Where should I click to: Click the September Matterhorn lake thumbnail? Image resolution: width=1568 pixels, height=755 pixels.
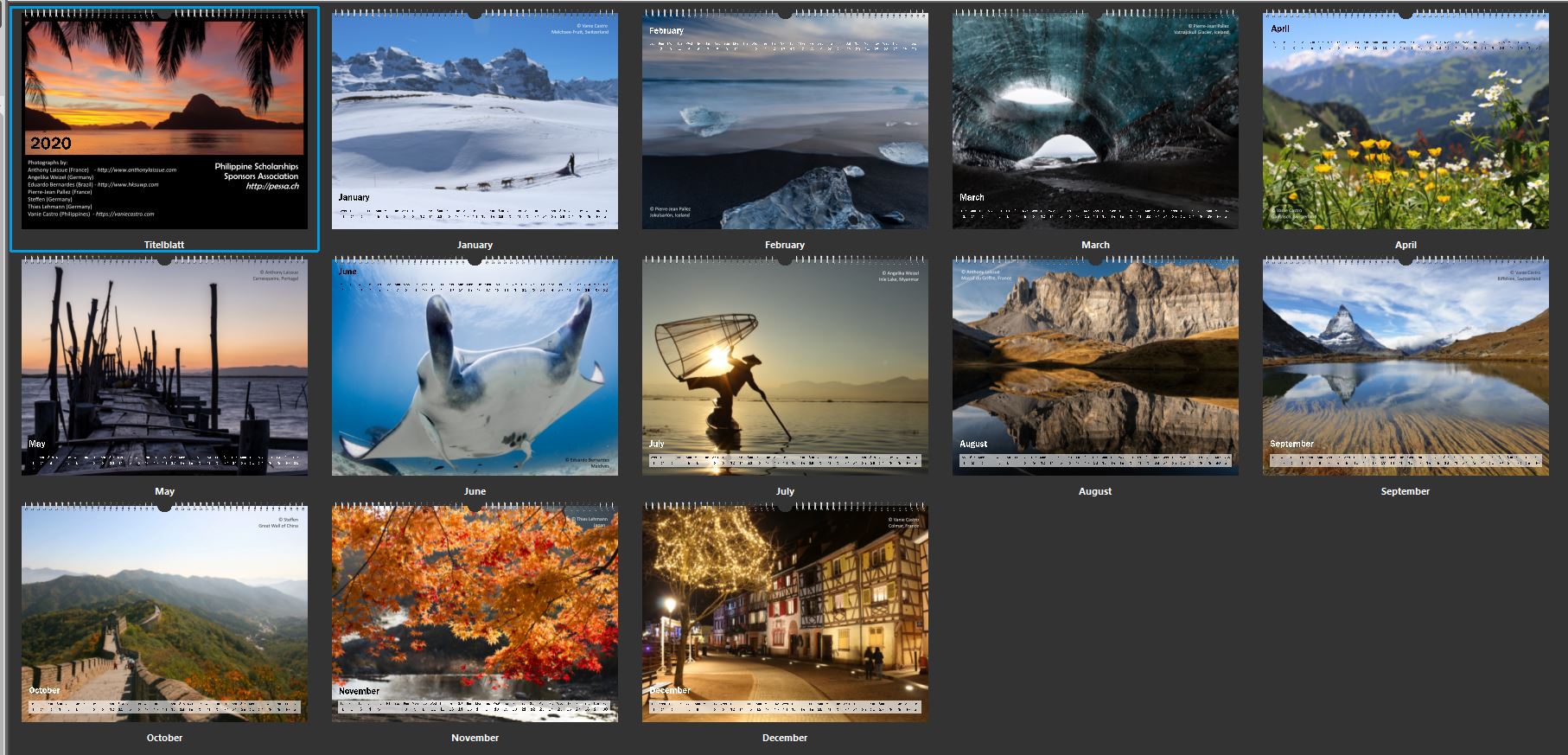[1405, 368]
